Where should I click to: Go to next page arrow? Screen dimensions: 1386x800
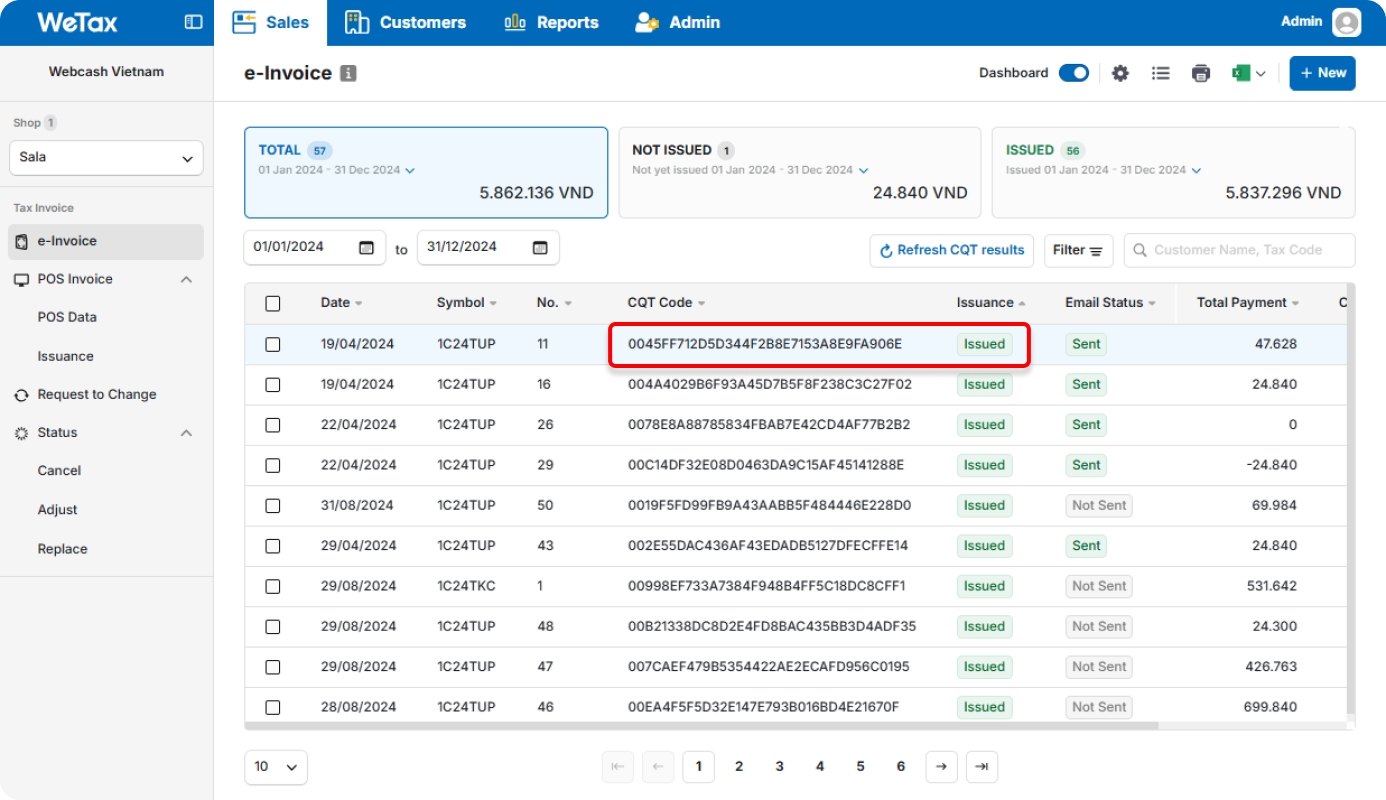point(941,767)
